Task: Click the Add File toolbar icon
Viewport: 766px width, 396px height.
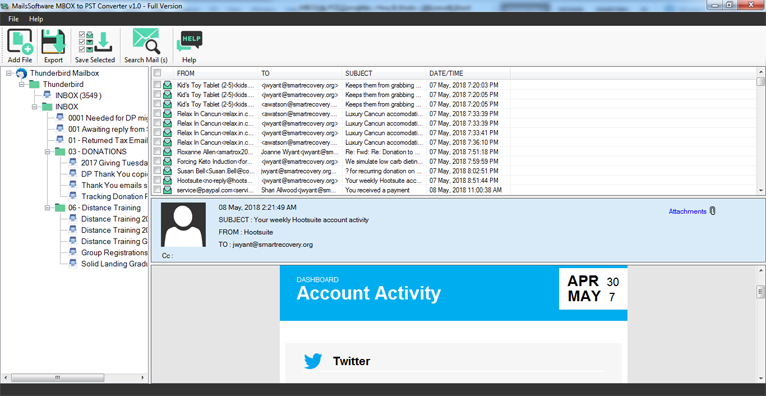Action: pyautogui.click(x=20, y=42)
